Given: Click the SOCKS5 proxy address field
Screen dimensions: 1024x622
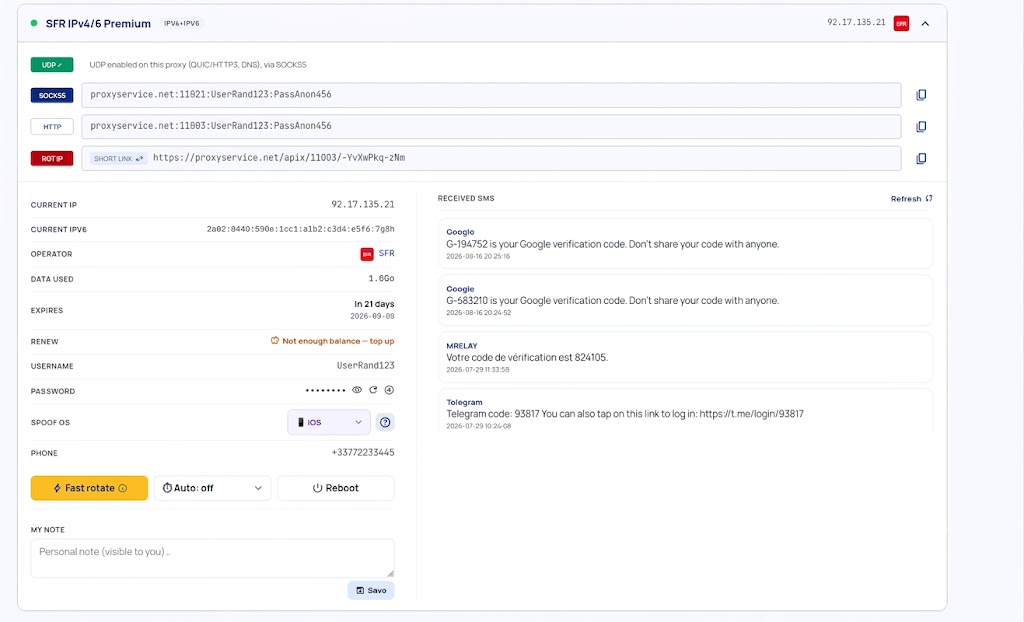Looking at the screenshot, I should pos(491,95).
